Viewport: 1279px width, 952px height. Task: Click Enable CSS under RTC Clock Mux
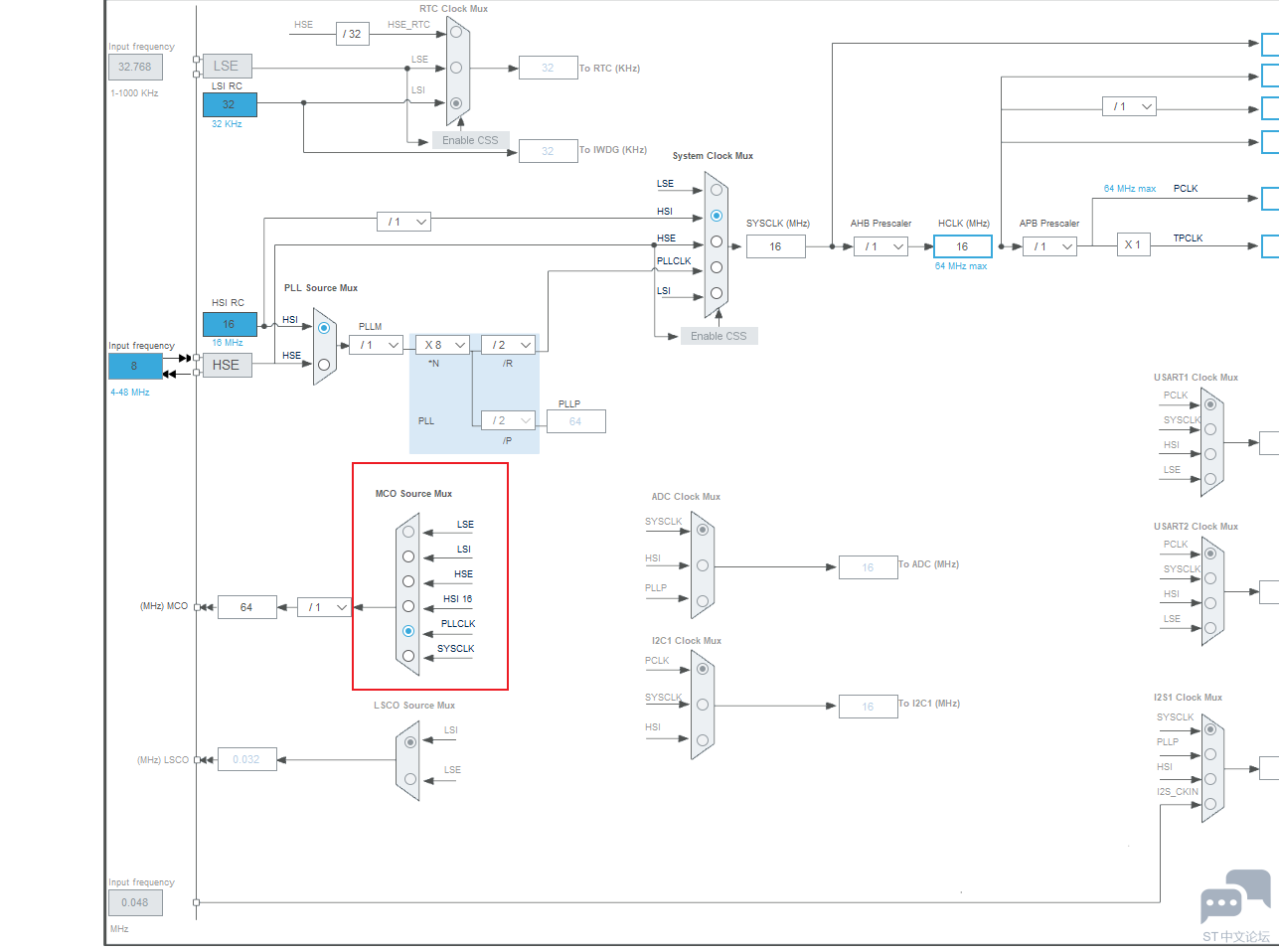(471, 140)
